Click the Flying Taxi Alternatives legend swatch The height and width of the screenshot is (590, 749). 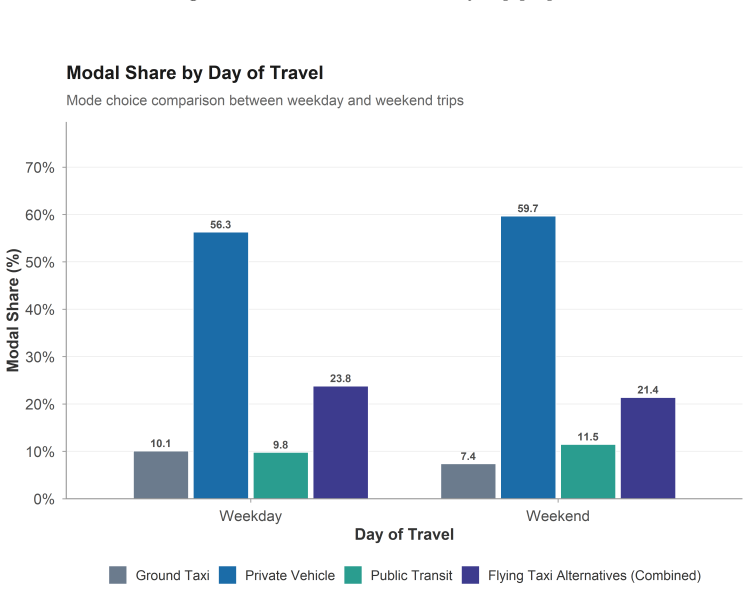[x=471, y=575]
